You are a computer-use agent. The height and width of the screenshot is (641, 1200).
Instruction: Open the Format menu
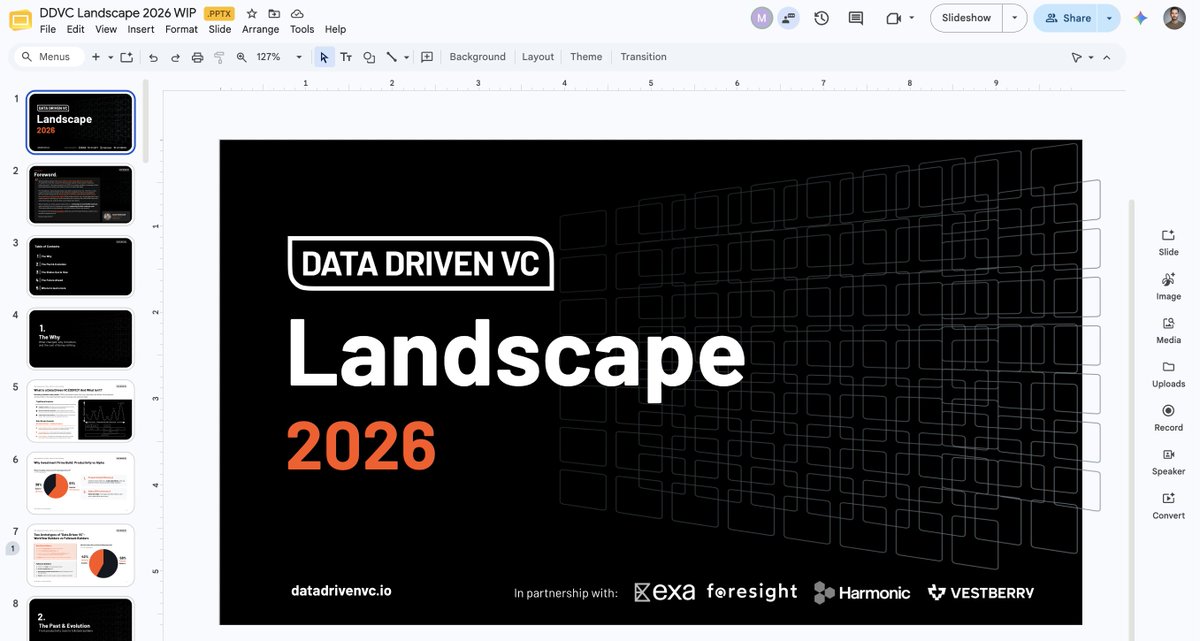pyautogui.click(x=181, y=30)
